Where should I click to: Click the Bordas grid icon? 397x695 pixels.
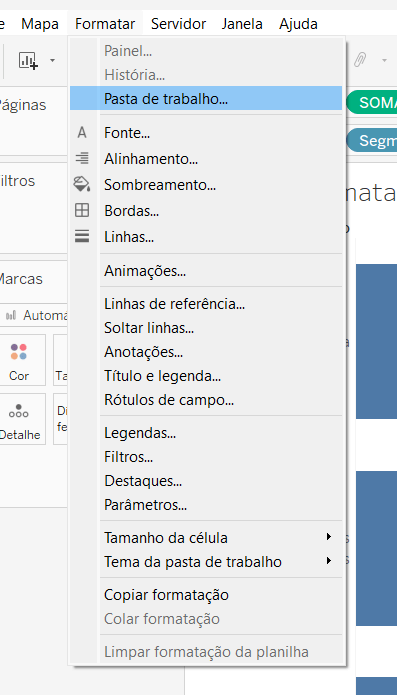[x=82, y=211]
